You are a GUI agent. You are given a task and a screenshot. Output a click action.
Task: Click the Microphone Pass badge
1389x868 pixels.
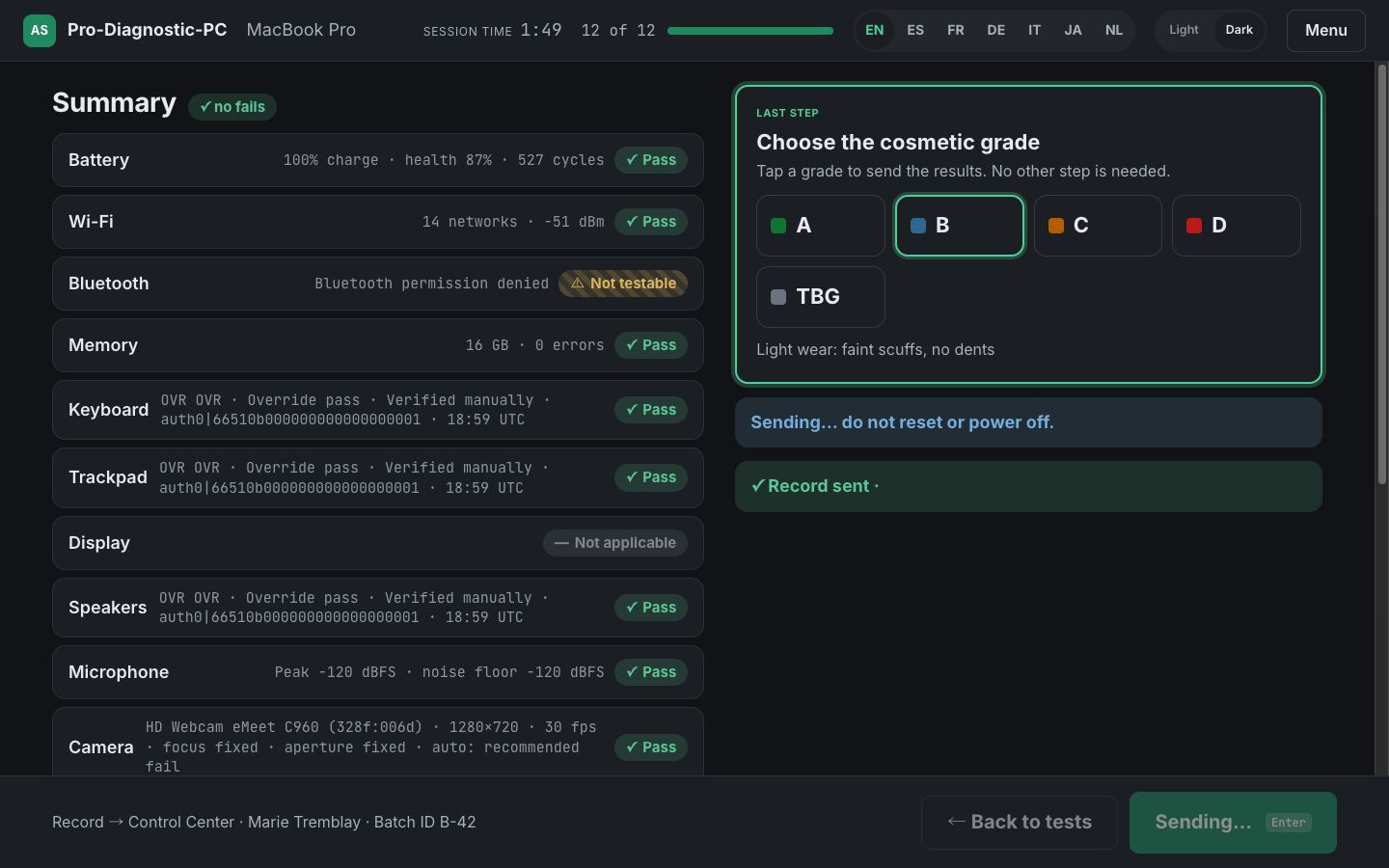click(651, 672)
